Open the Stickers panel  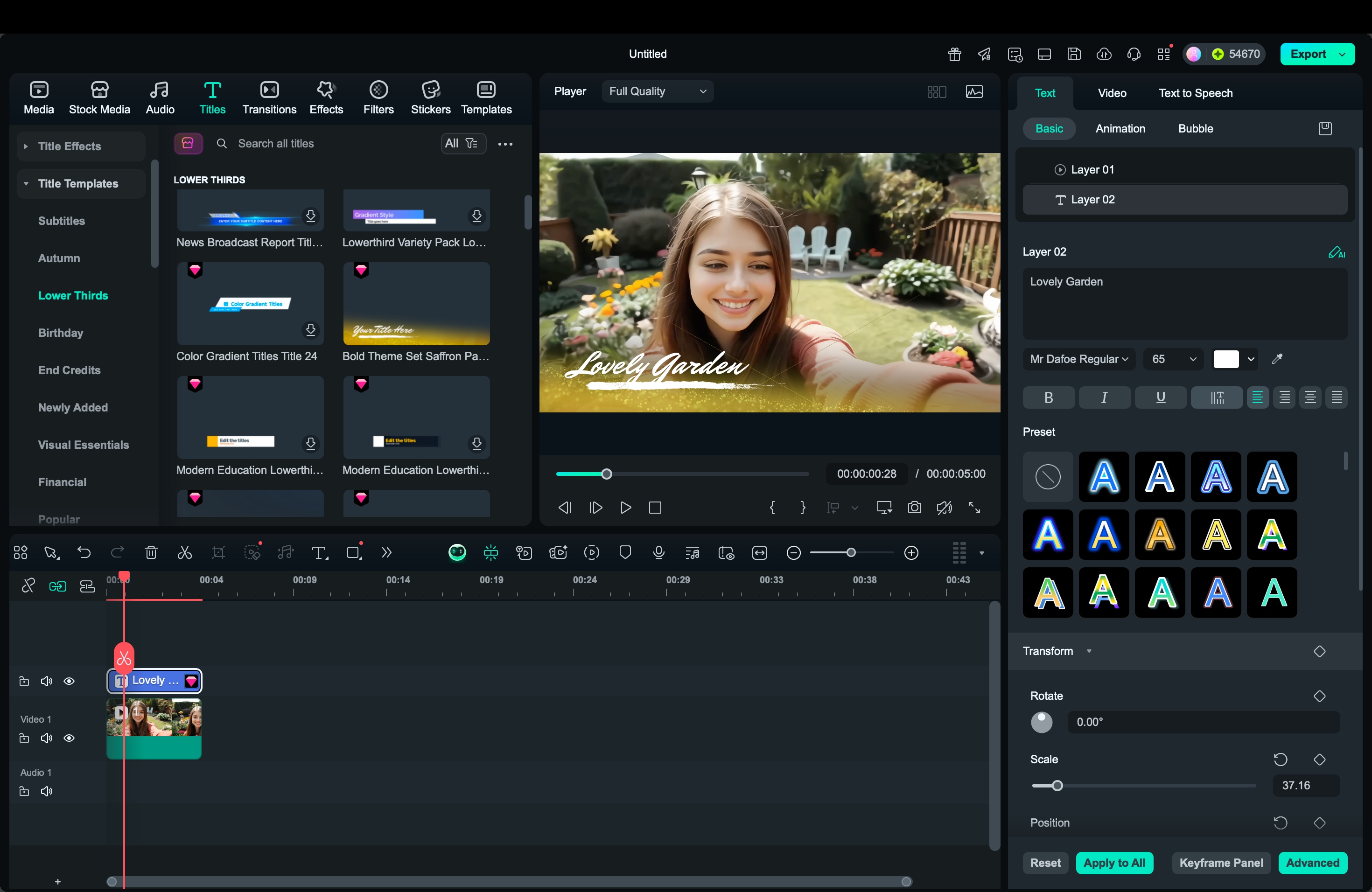(x=430, y=98)
